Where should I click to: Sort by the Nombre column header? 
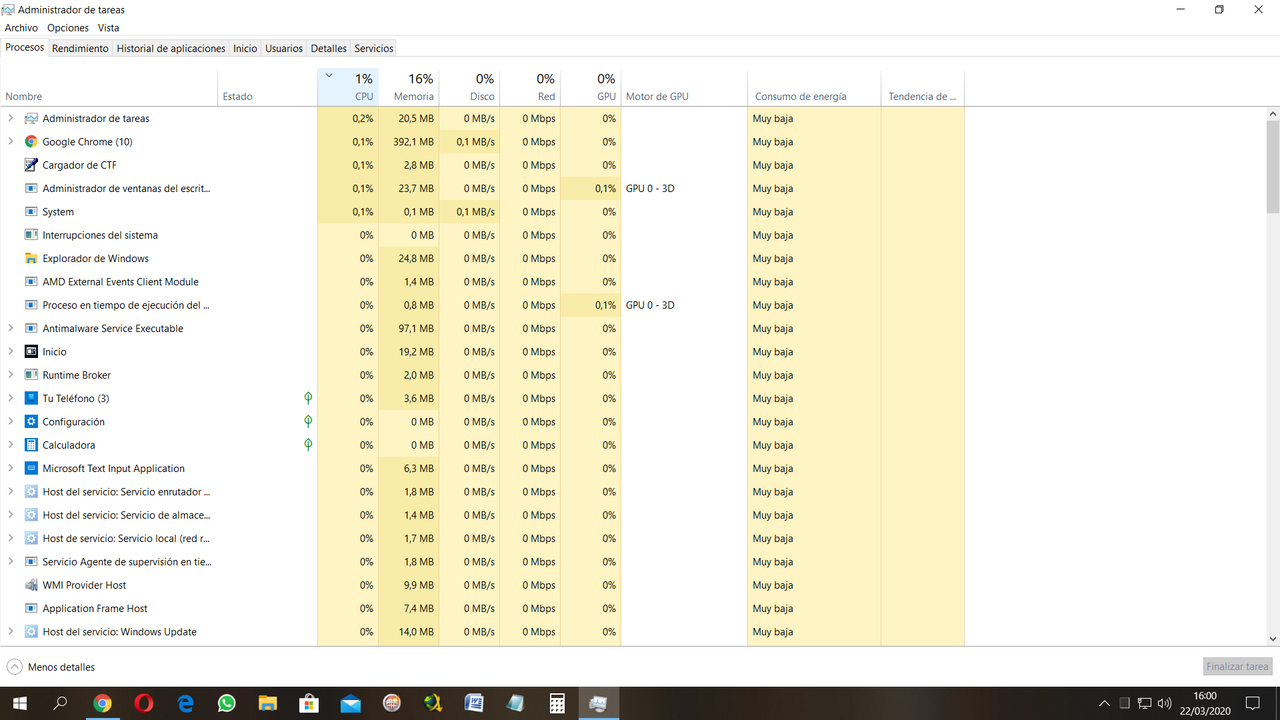tap(109, 88)
